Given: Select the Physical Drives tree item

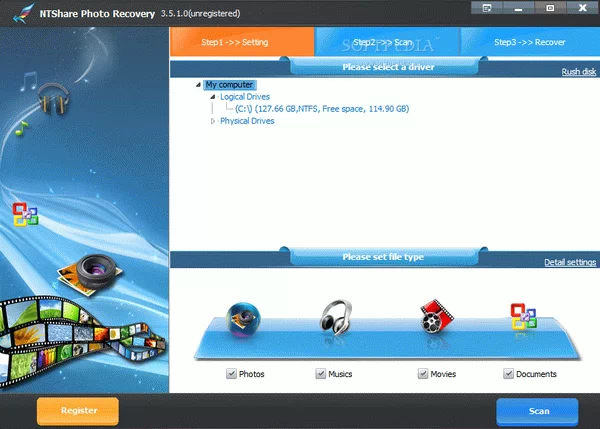Looking at the screenshot, I should pyautogui.click(x=247, y=121).
